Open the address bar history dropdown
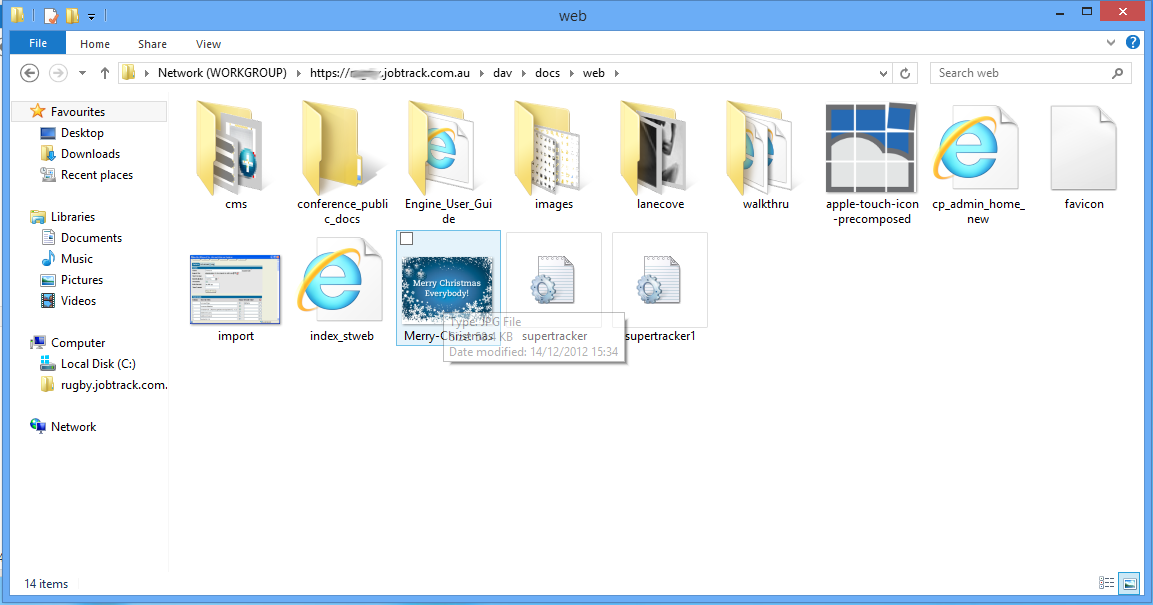Viewport: 1153px width, 605px height. (x=882, y=72)
